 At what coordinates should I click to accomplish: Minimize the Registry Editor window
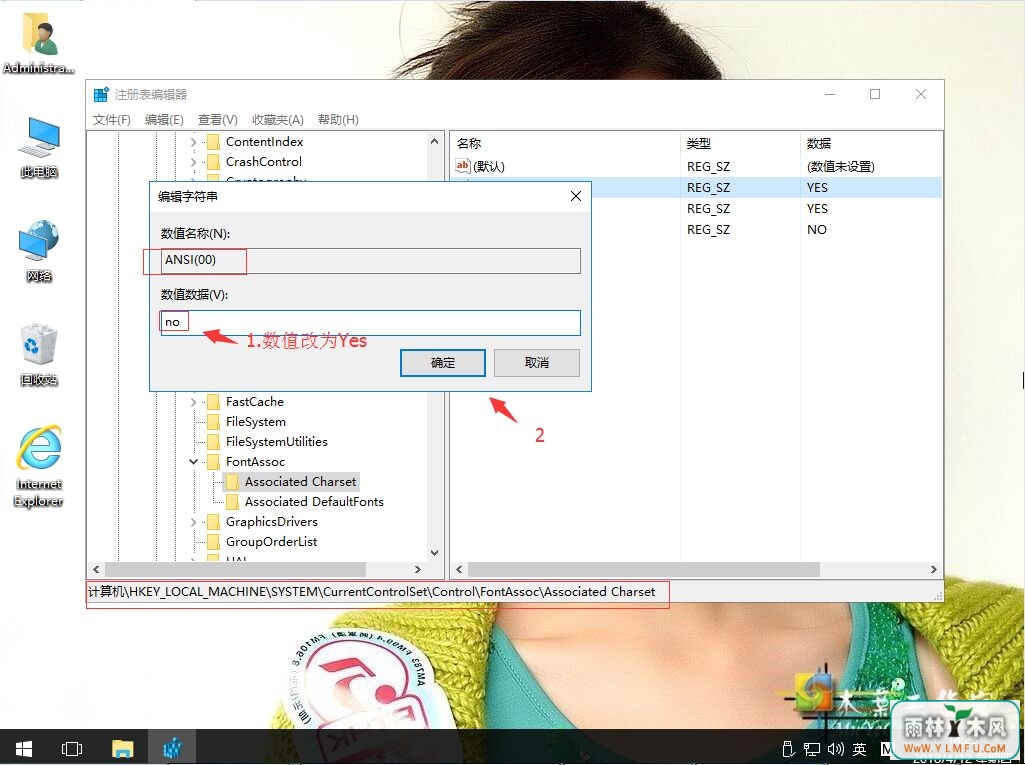pos(830,94)
